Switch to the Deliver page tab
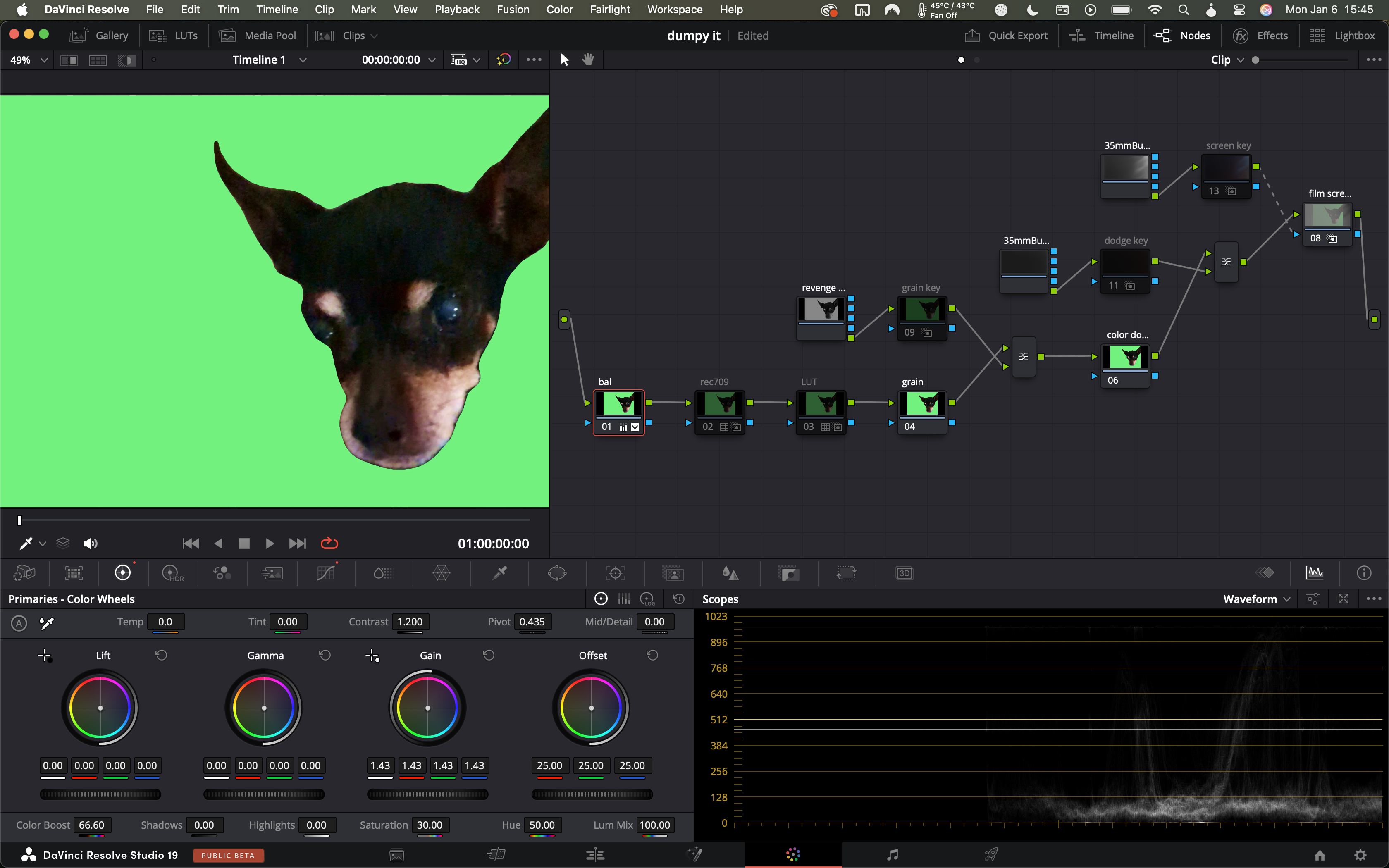1389x868 pixels. pos(990,855)
